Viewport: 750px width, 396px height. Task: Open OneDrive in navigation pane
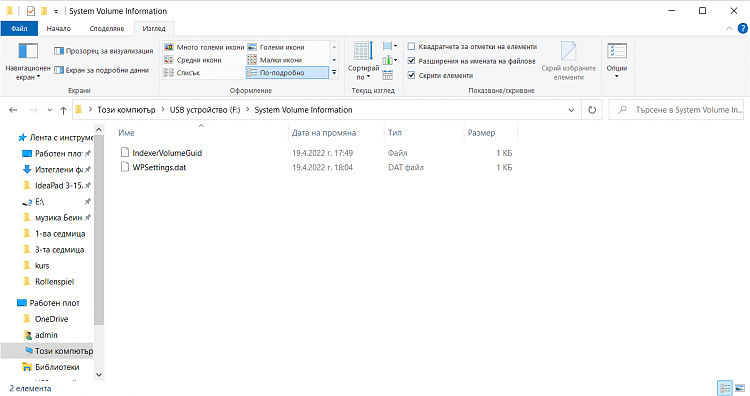[x=46, y=319]
